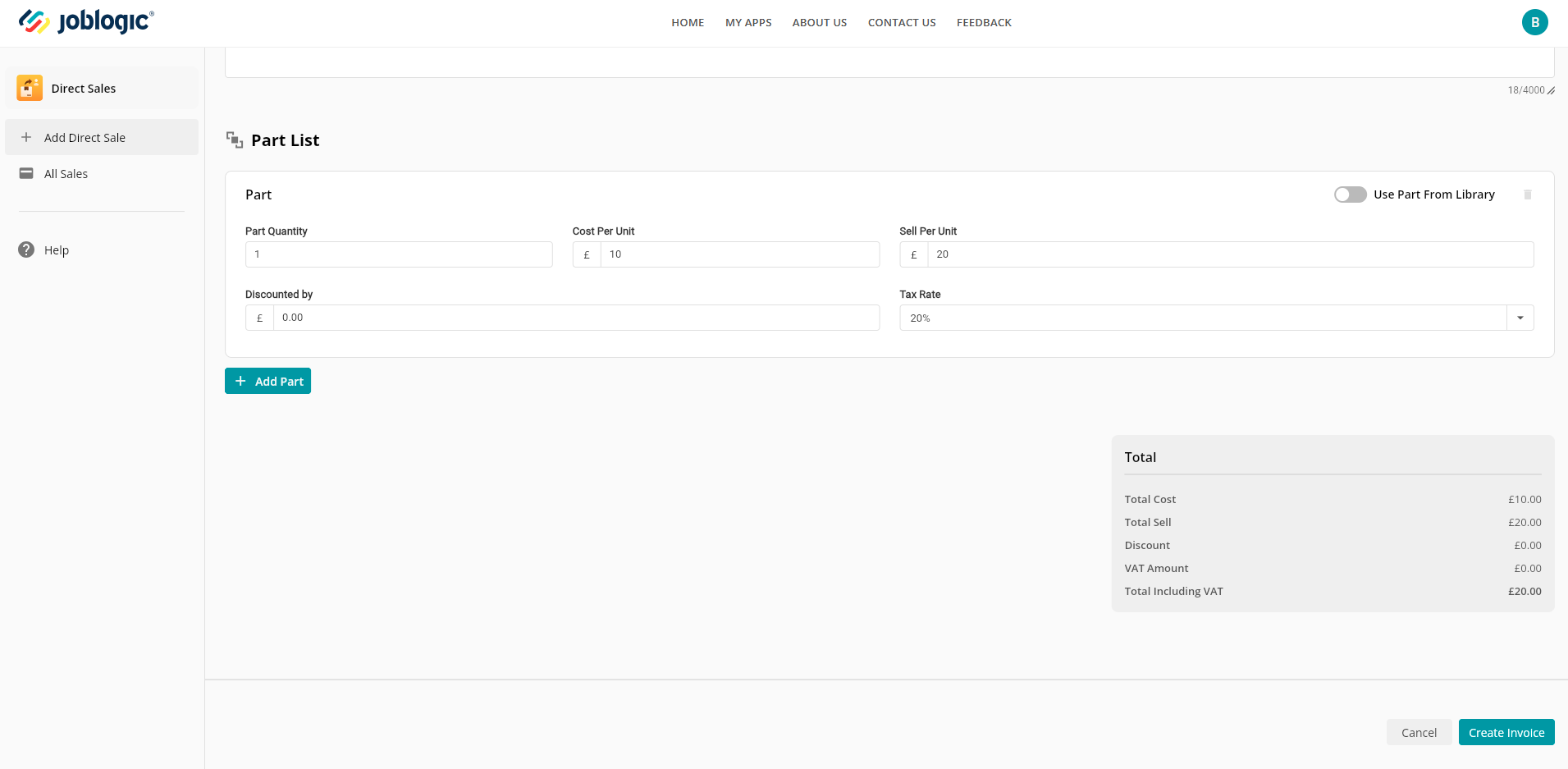Select Add Direct Sale in sidebar
This screenshot has width=1568, height=769.
(102, 137)
